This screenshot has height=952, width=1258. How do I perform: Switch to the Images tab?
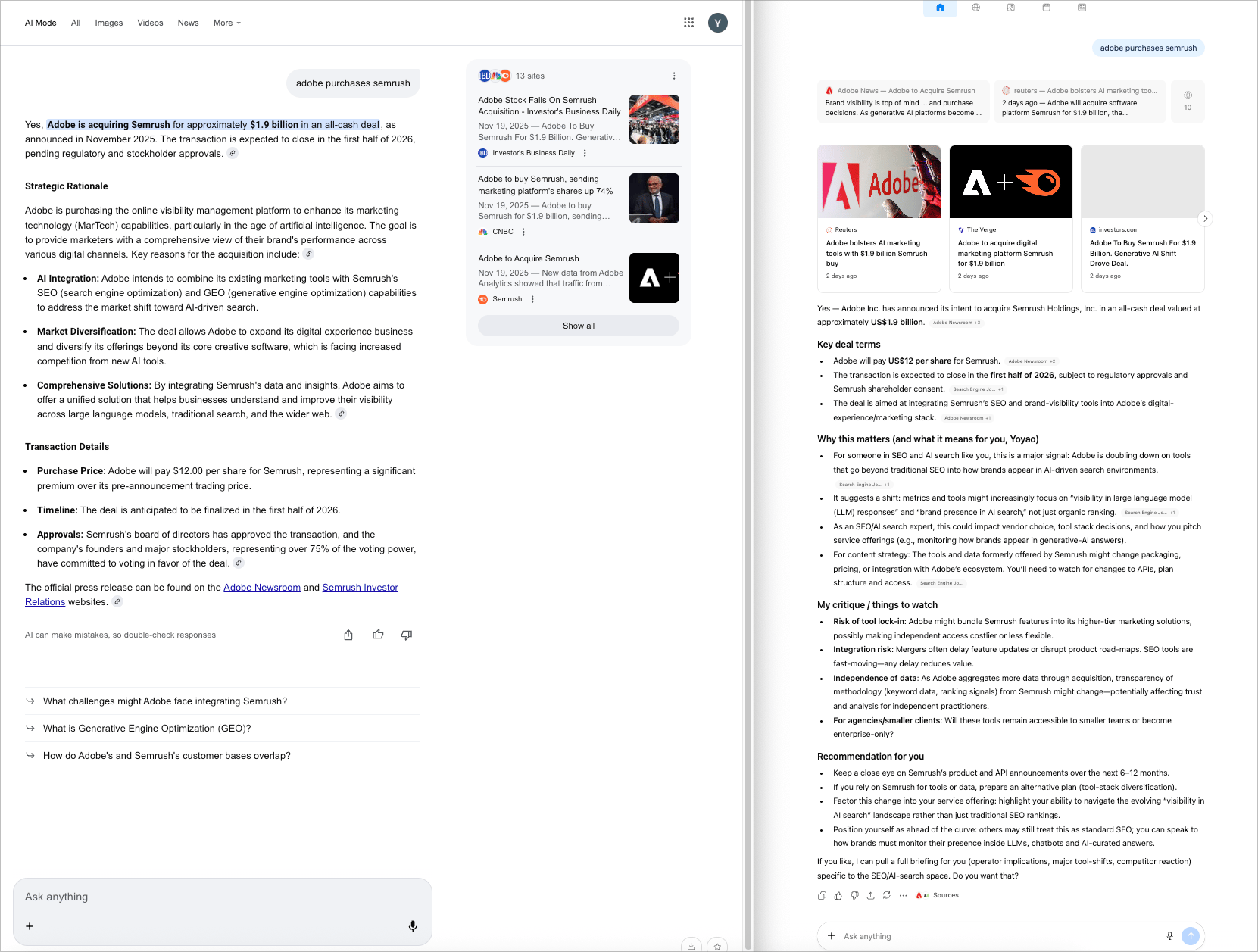(109, 23)
